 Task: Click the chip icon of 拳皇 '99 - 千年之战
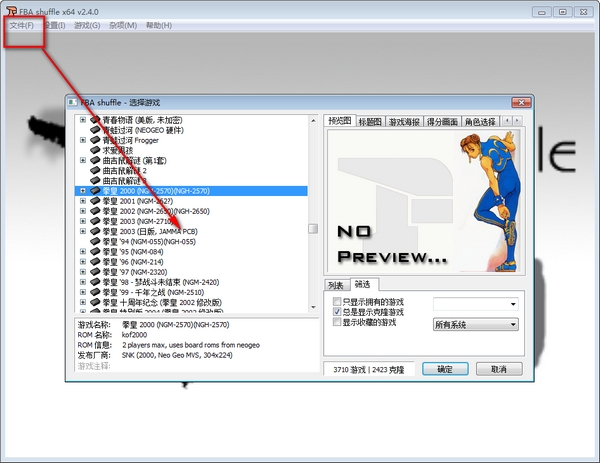pos(95,292)
